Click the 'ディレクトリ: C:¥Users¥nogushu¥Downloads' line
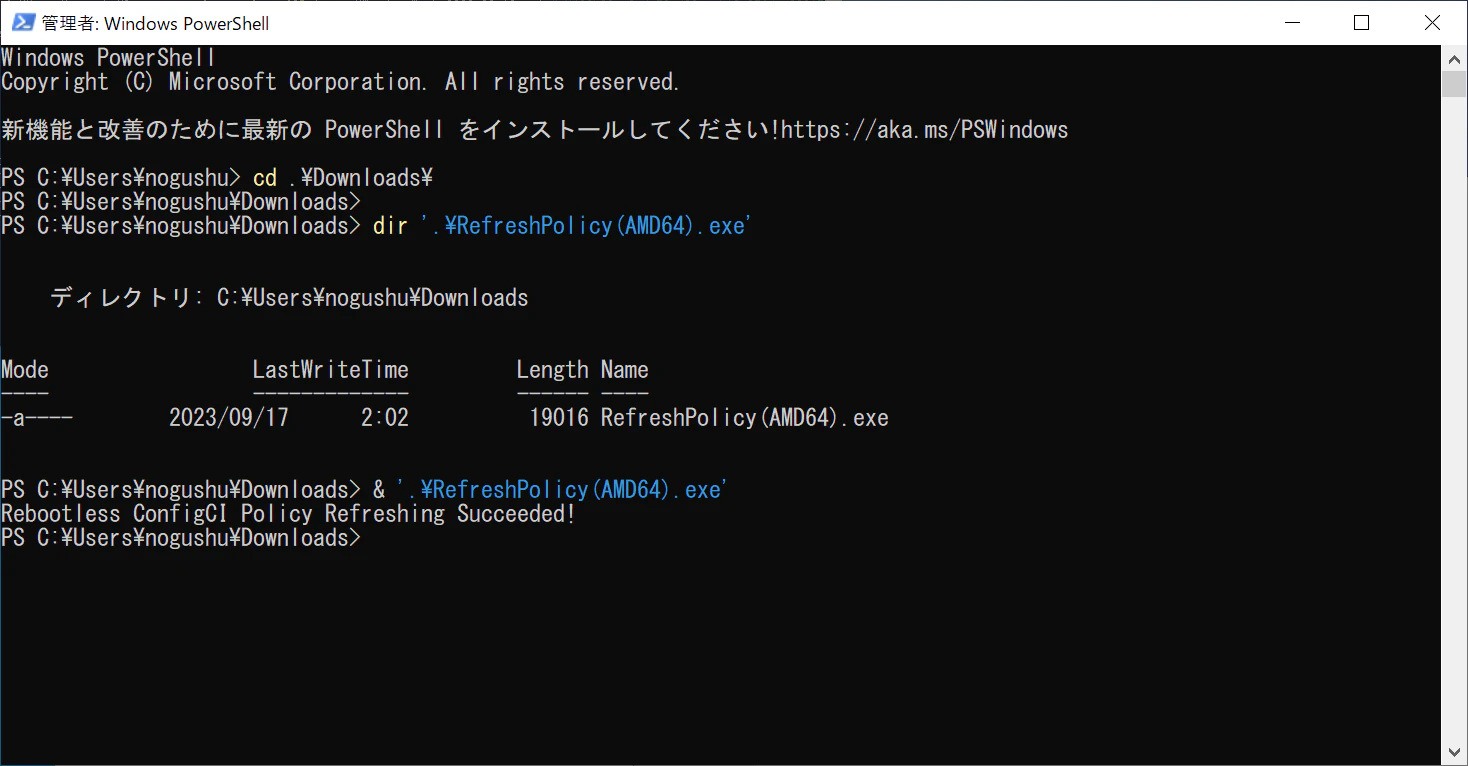Screen dimensions: 1468x766 coord(289,298)
